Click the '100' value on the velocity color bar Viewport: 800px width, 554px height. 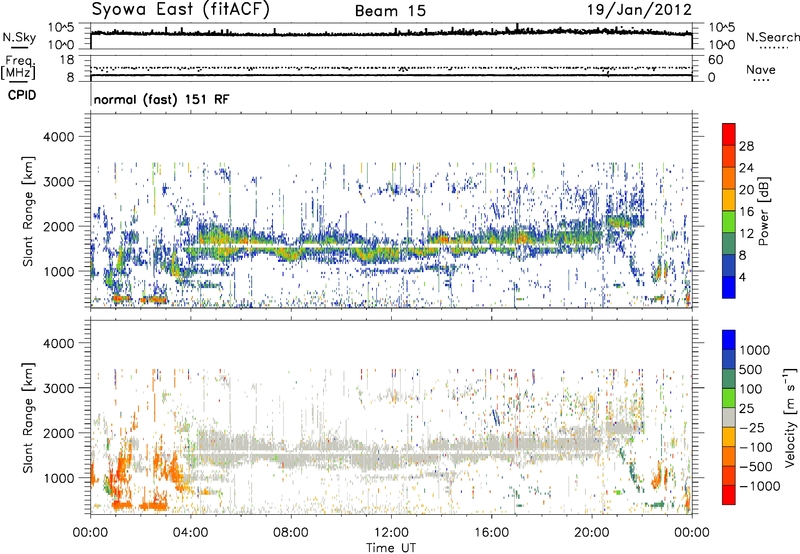[751, 389]
